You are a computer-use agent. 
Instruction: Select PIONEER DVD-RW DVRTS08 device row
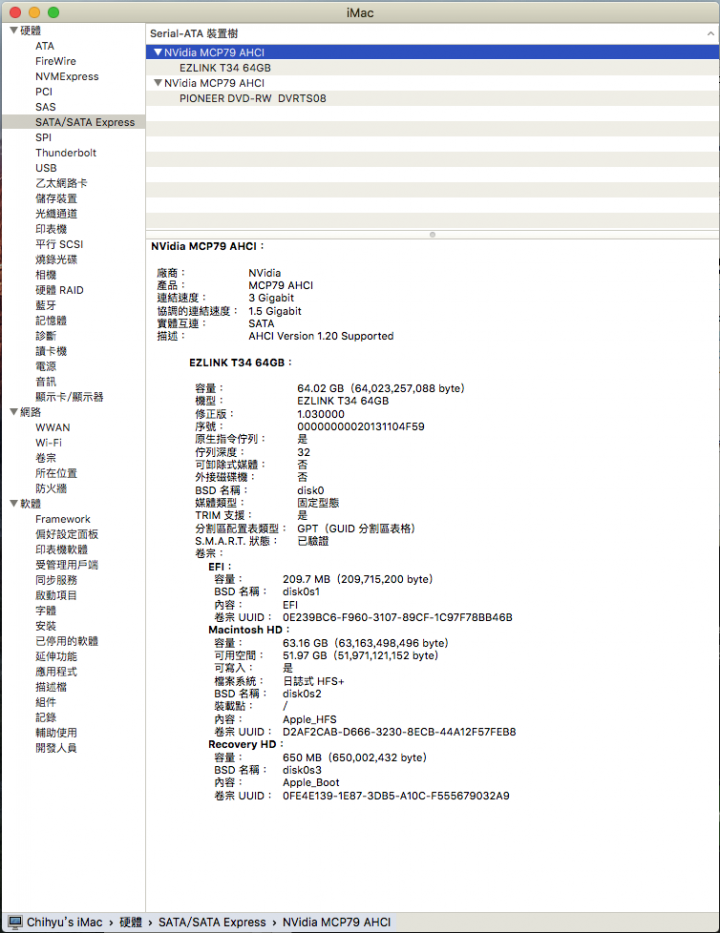point(432,98)
